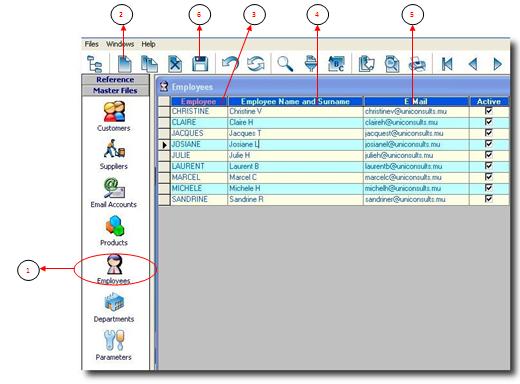Click the Filter funnel icon
Screen dimensions: 520x384
(x=311, y=64)
